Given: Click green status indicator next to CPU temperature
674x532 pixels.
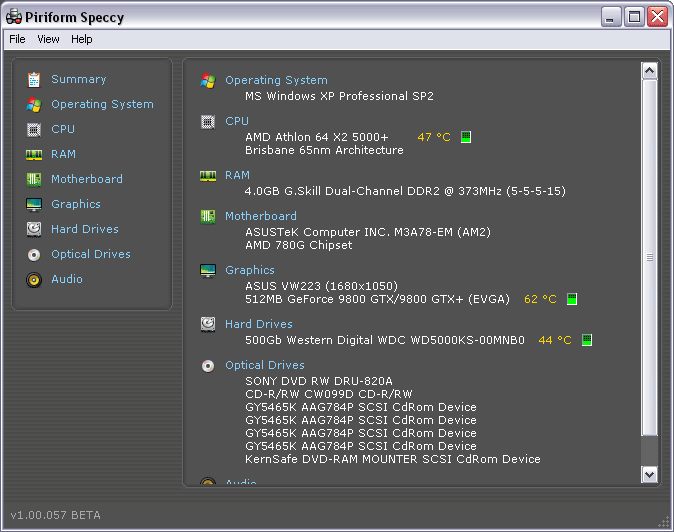Looking at the screenshot, I should pyautogui.click(x=466, y=137).
